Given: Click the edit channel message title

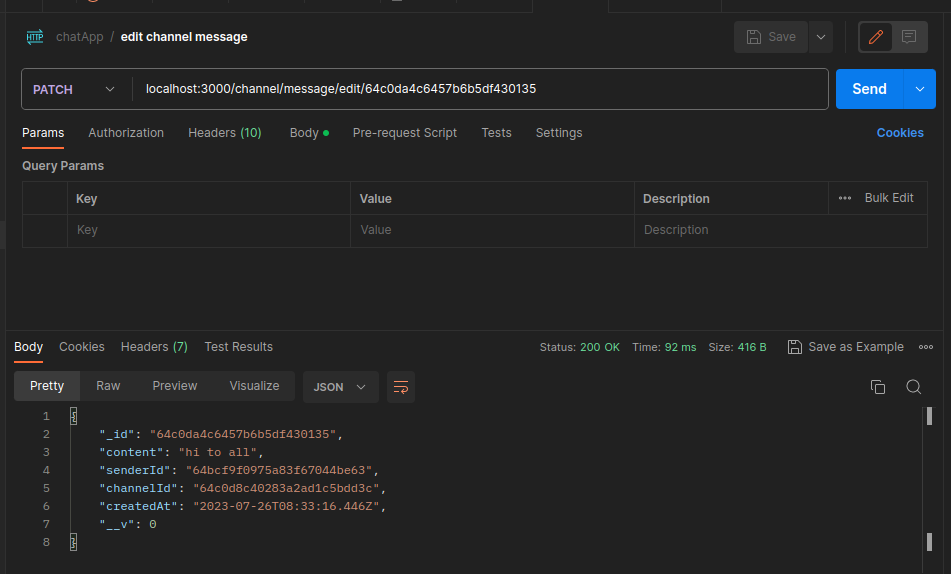Looking at the screenshot, I should (184, 37).
